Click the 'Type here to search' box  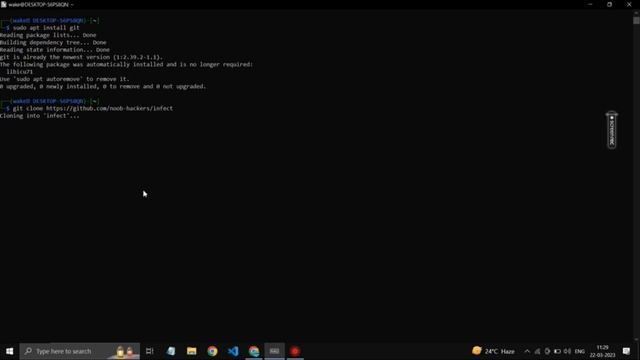tap(80, 351)
